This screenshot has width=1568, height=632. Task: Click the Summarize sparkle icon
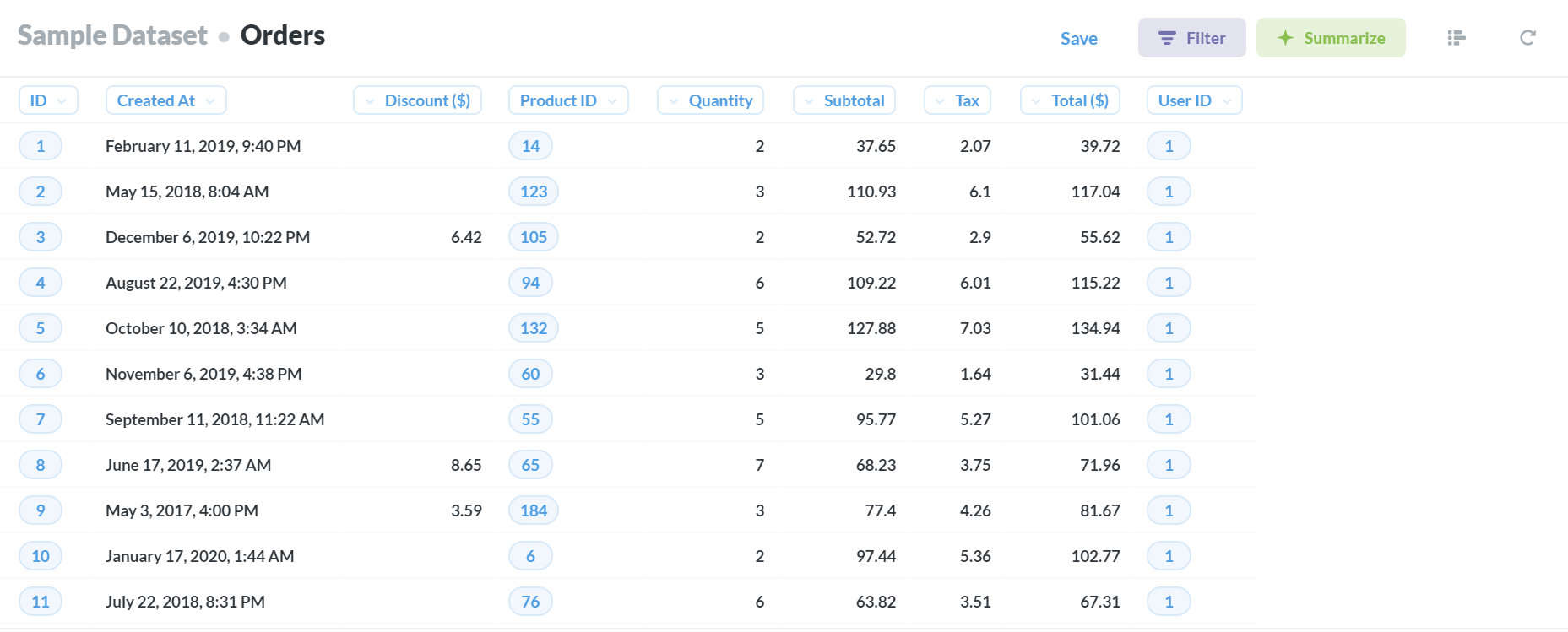1285,38
